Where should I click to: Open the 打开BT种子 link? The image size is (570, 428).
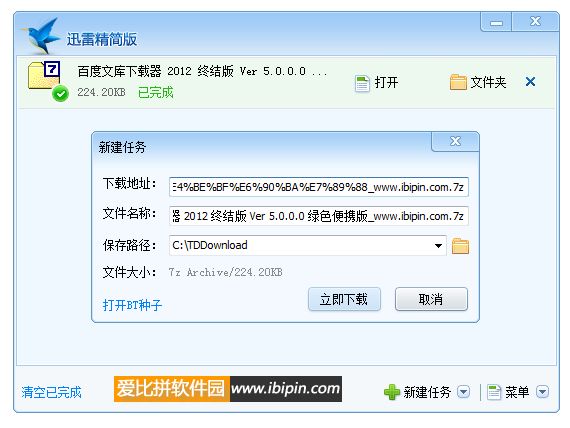(132, 305)
